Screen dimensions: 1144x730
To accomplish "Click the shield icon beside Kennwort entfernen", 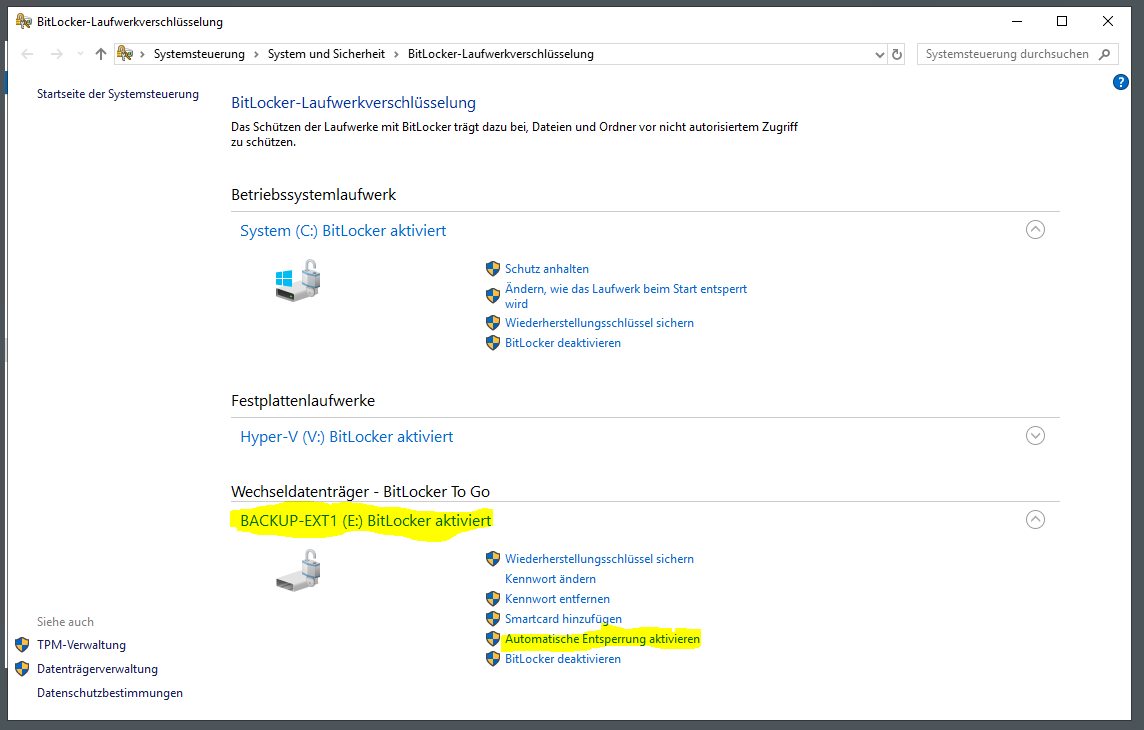I will click(x=493, y=599).
